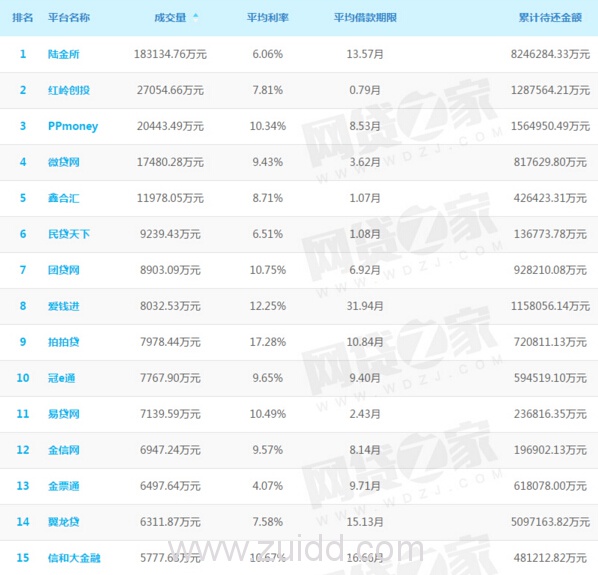Select the 1287564.21万元 outstanding cell
Screen dimensions: 598x575
550,90
